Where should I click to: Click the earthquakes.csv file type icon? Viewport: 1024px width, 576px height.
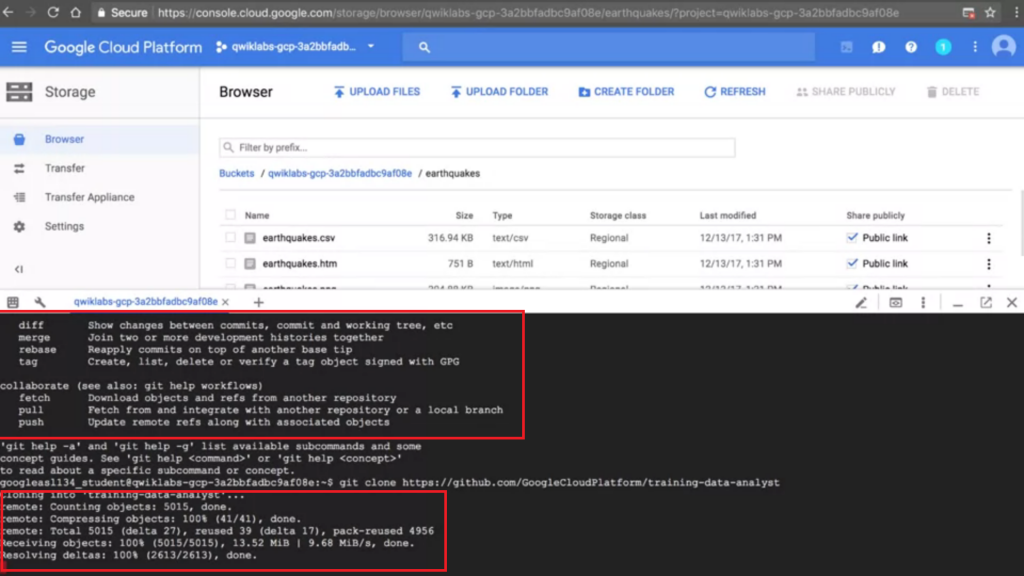point(250,238)
